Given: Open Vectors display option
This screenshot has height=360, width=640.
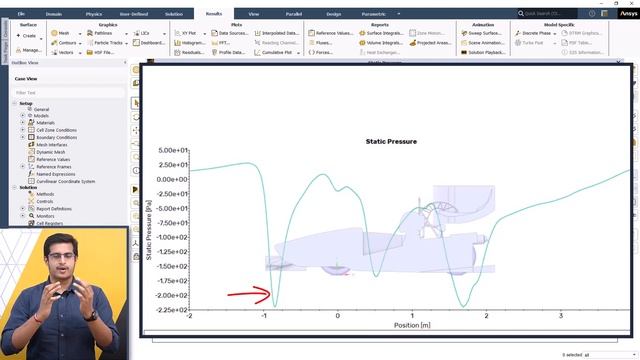Looking at the screenshot, I should coord(62,53).
